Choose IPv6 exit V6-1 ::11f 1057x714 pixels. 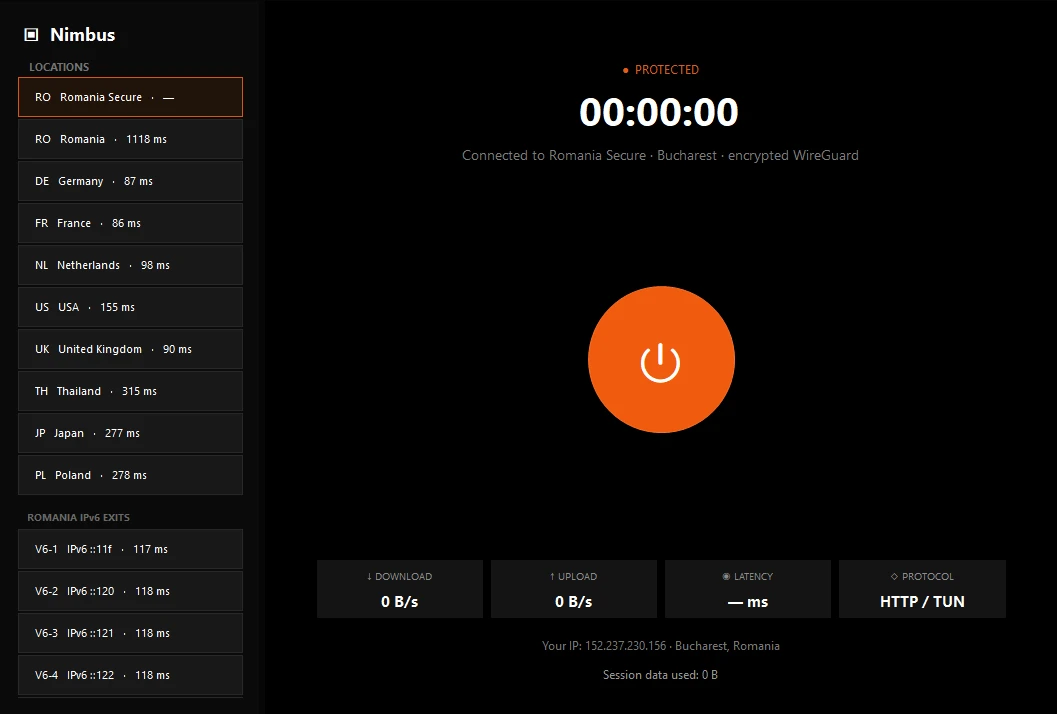130,549
